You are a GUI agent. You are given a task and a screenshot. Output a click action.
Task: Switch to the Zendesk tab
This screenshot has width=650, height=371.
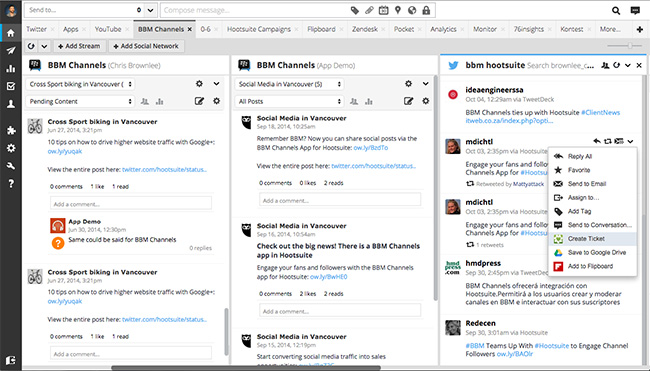pos(365,29)
